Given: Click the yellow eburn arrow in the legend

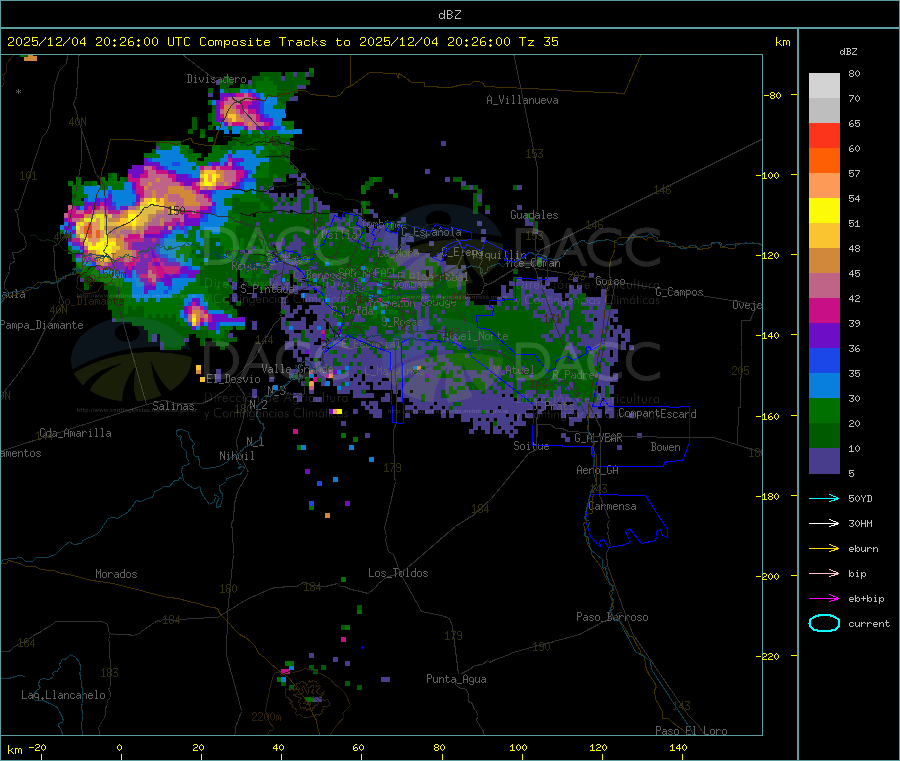Looking at the screenshot, I should coord(824,549).
